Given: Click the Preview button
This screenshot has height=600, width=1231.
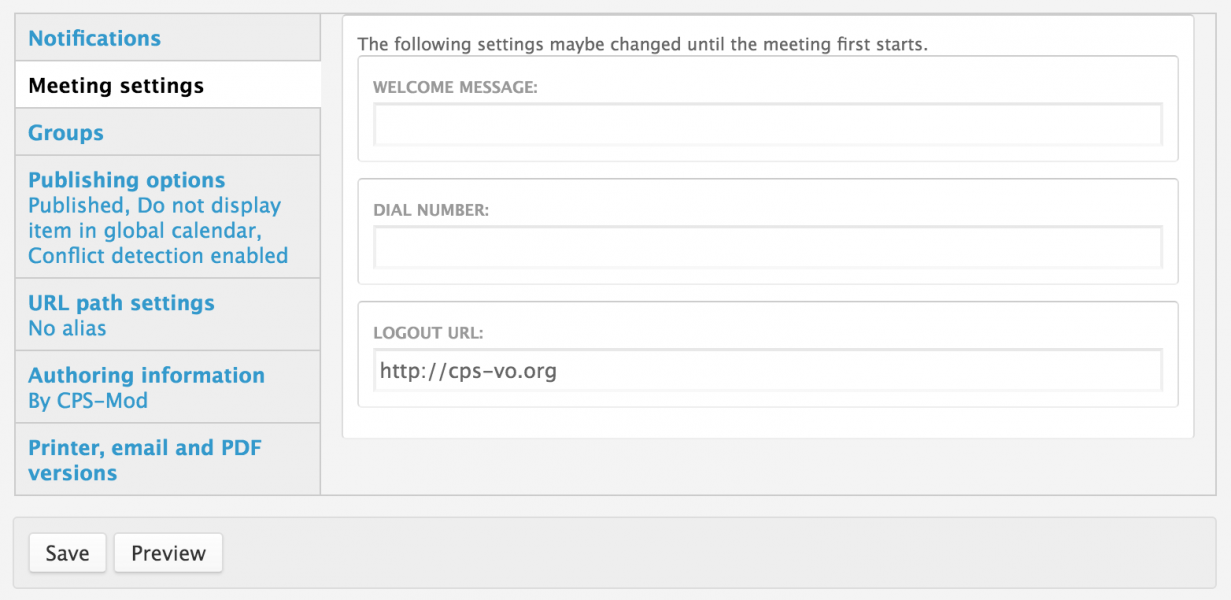Looking at the screenshot, I should click(168, 553).
